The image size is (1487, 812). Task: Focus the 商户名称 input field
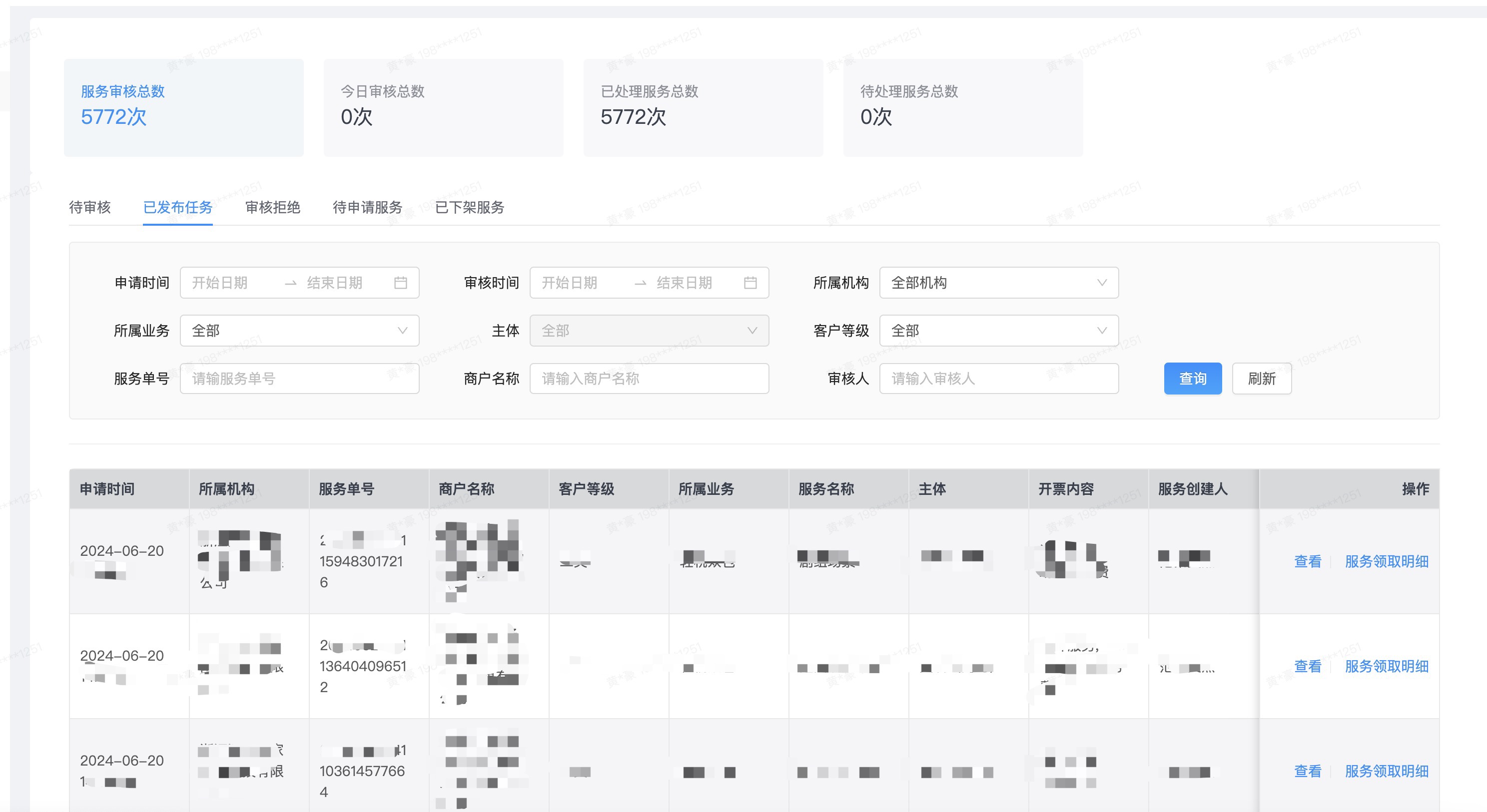click(x=650, y=379)
